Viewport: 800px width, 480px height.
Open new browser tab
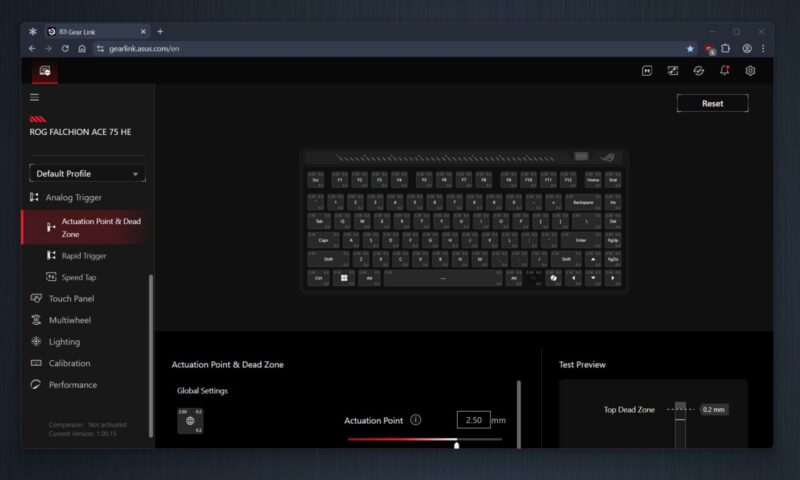pos(160,32)
